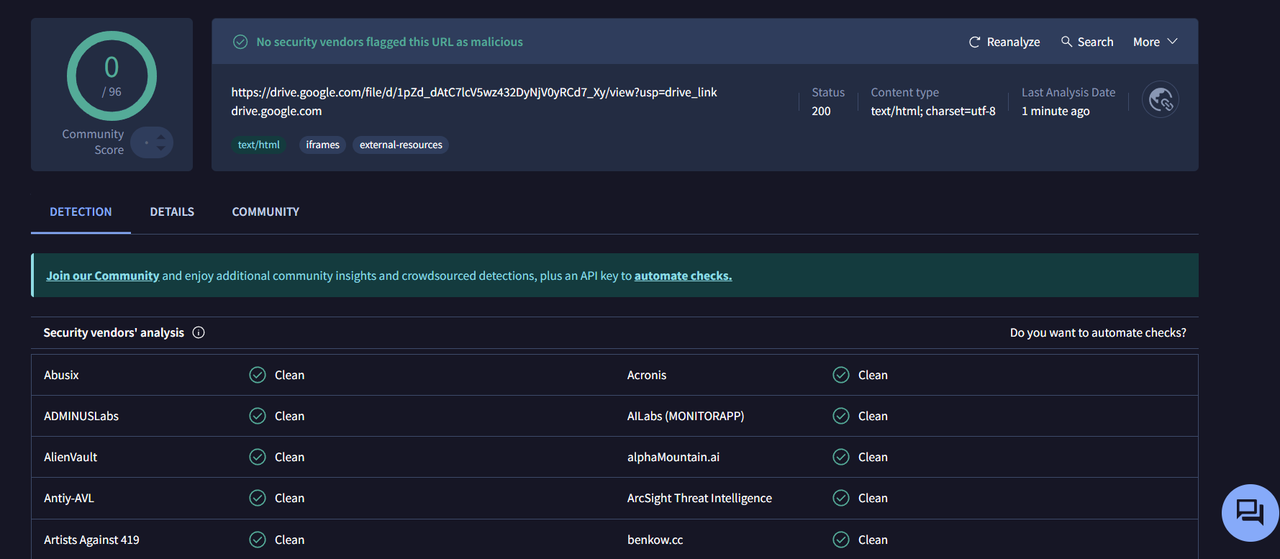Follow the automate checks link
Screen dimensions: 1280x559
coord(683,276)
